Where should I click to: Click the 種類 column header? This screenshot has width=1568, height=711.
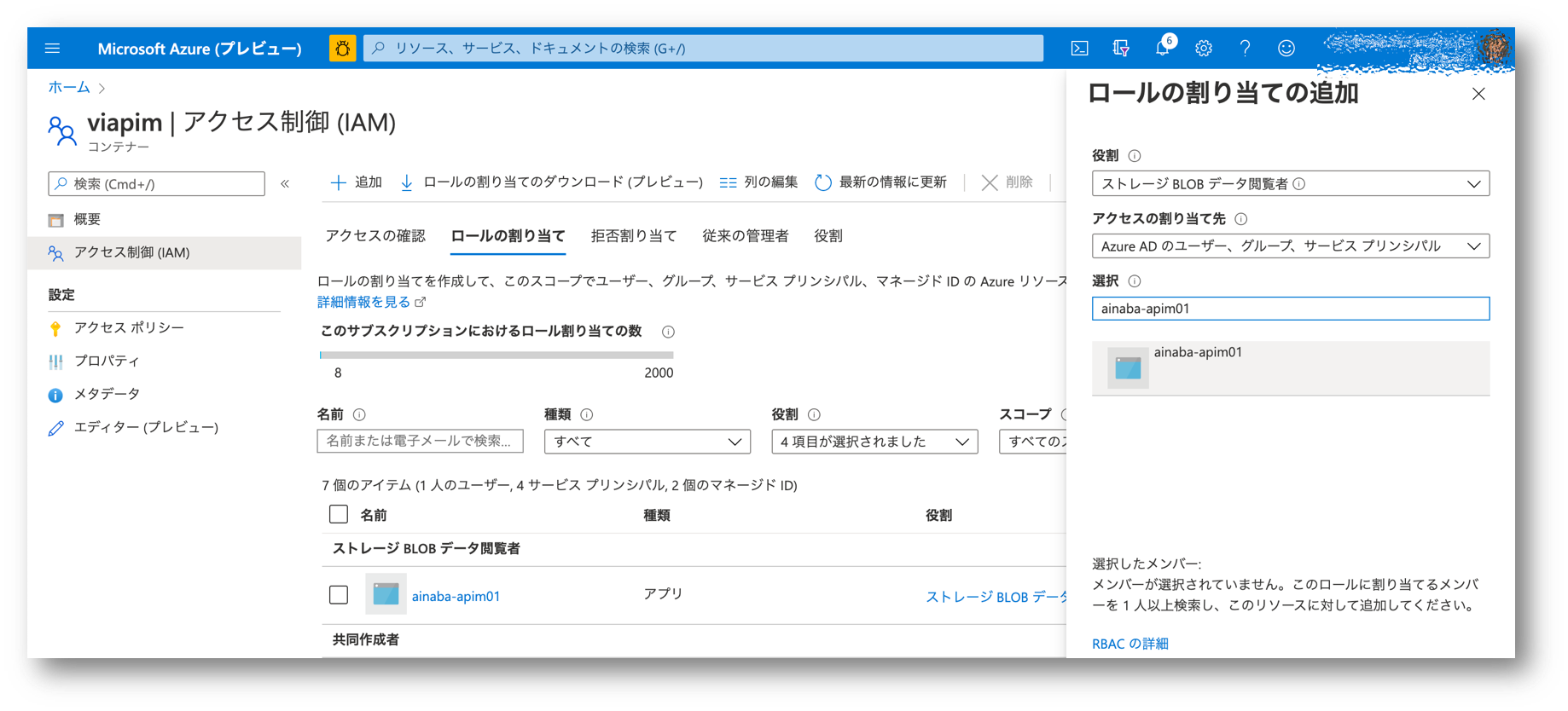[656, 515]
